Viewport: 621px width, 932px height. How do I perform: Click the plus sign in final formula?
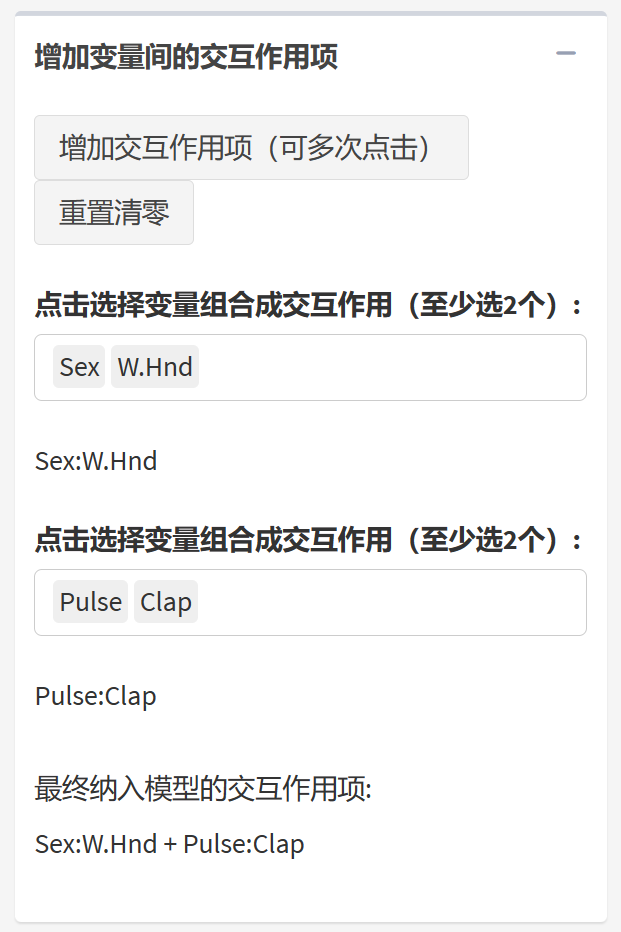coord(170,844)
